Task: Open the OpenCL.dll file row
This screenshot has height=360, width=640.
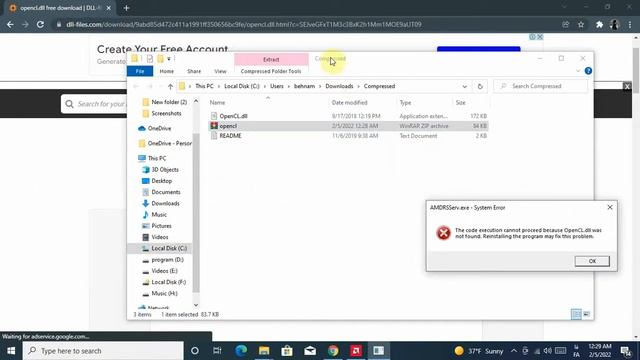Action: click(x=349, y=116)
